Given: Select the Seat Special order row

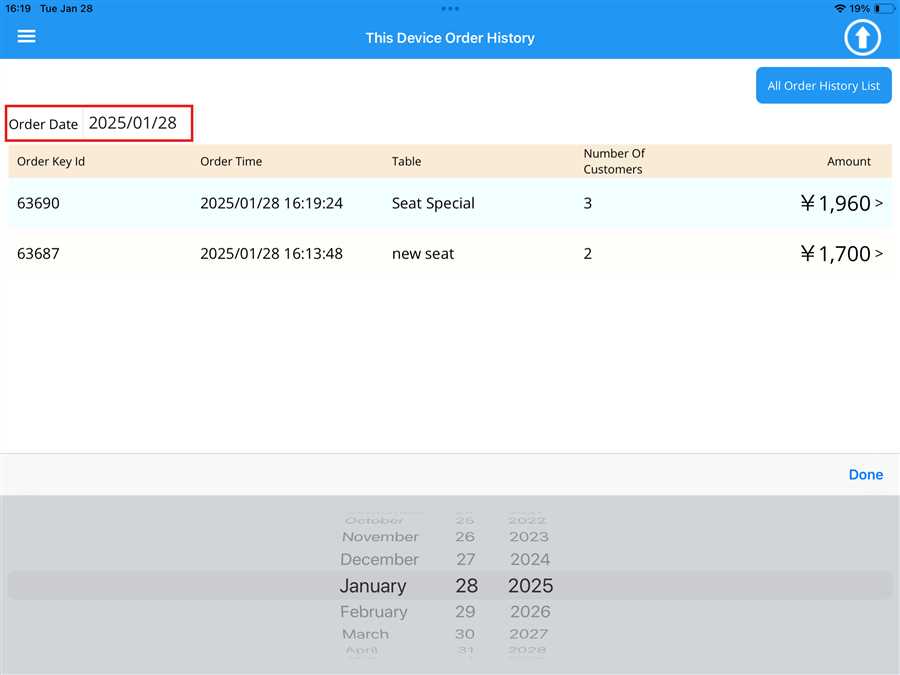Looking at the screenshot, I should click(x=433, y=203).
